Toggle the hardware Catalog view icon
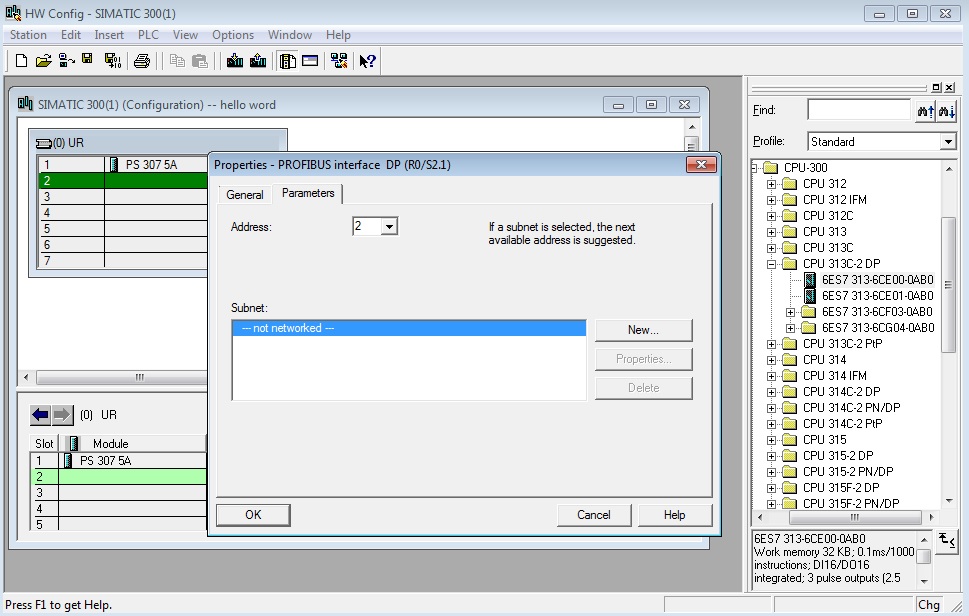The width and height of the screenshot is (969, 616). (x=288, y=61)
